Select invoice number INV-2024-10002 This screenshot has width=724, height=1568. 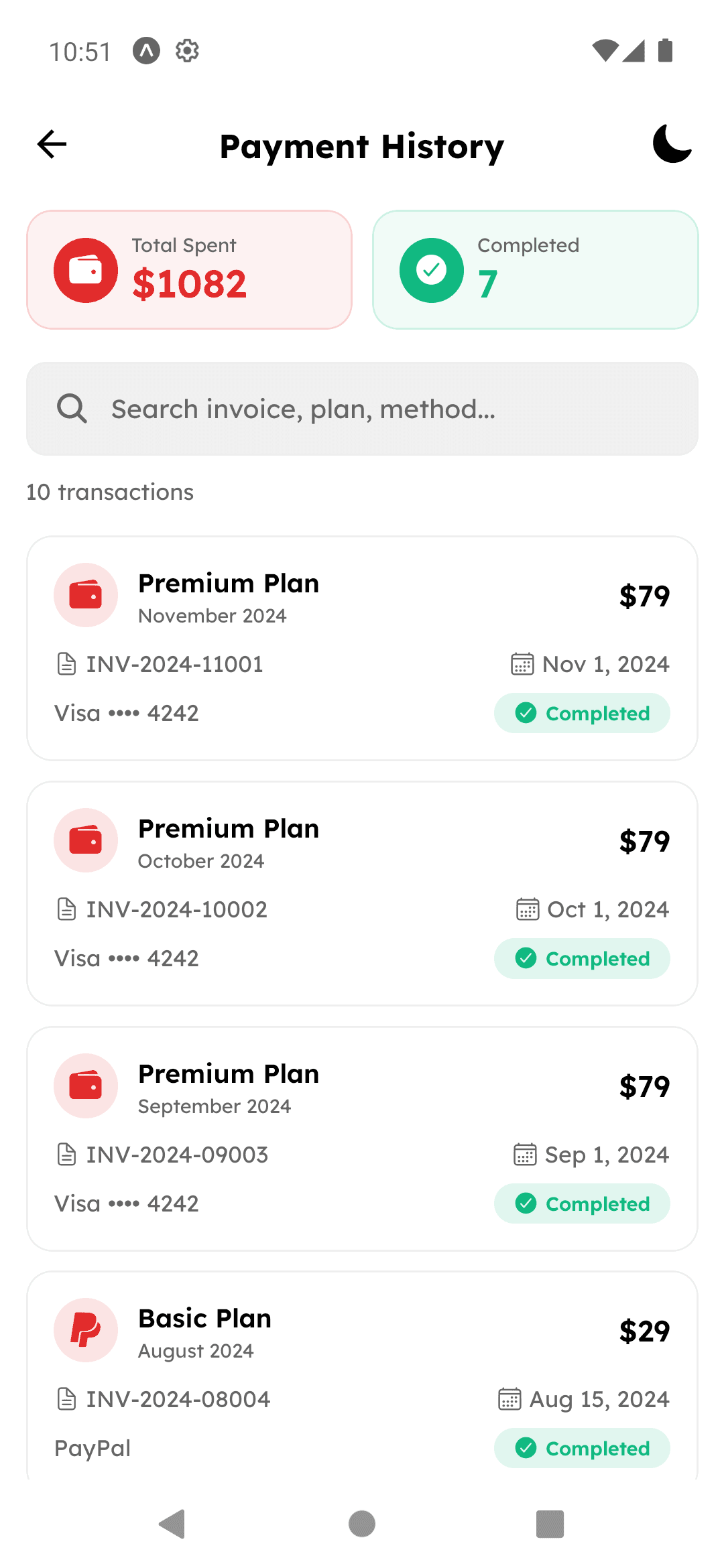176,910
